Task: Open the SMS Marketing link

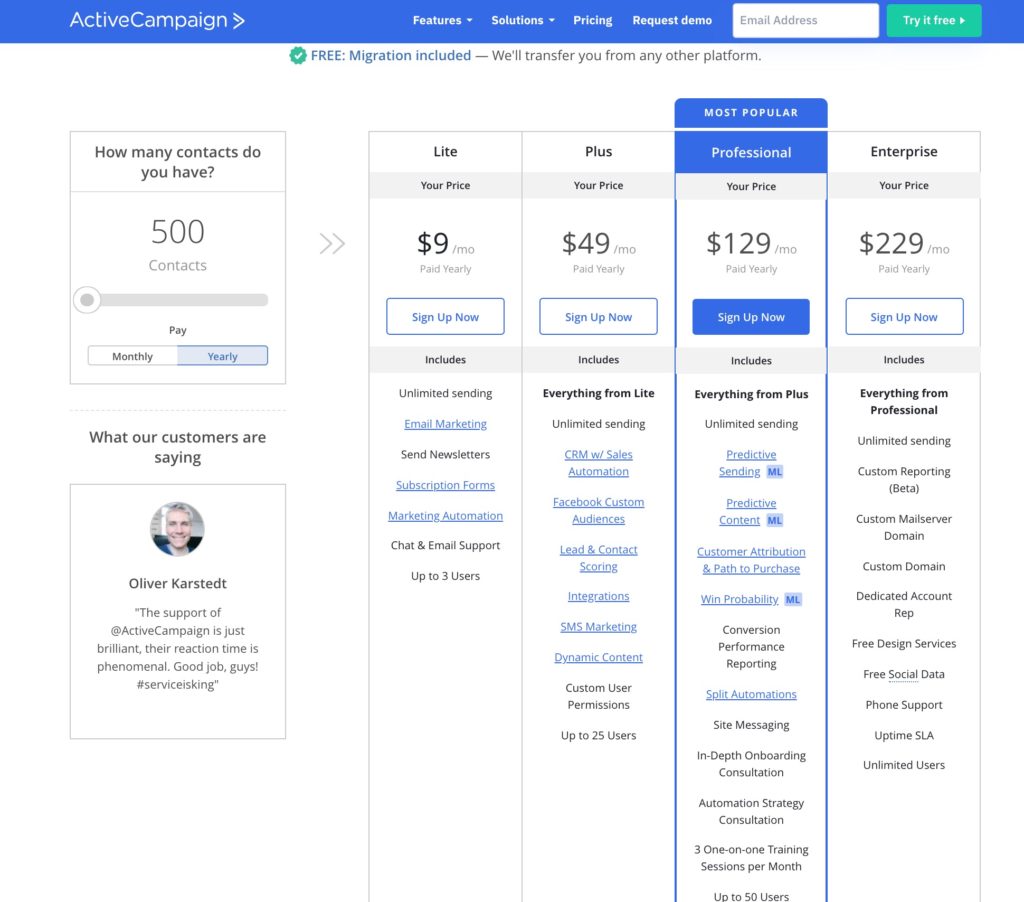Action: (x=598, y=626)
